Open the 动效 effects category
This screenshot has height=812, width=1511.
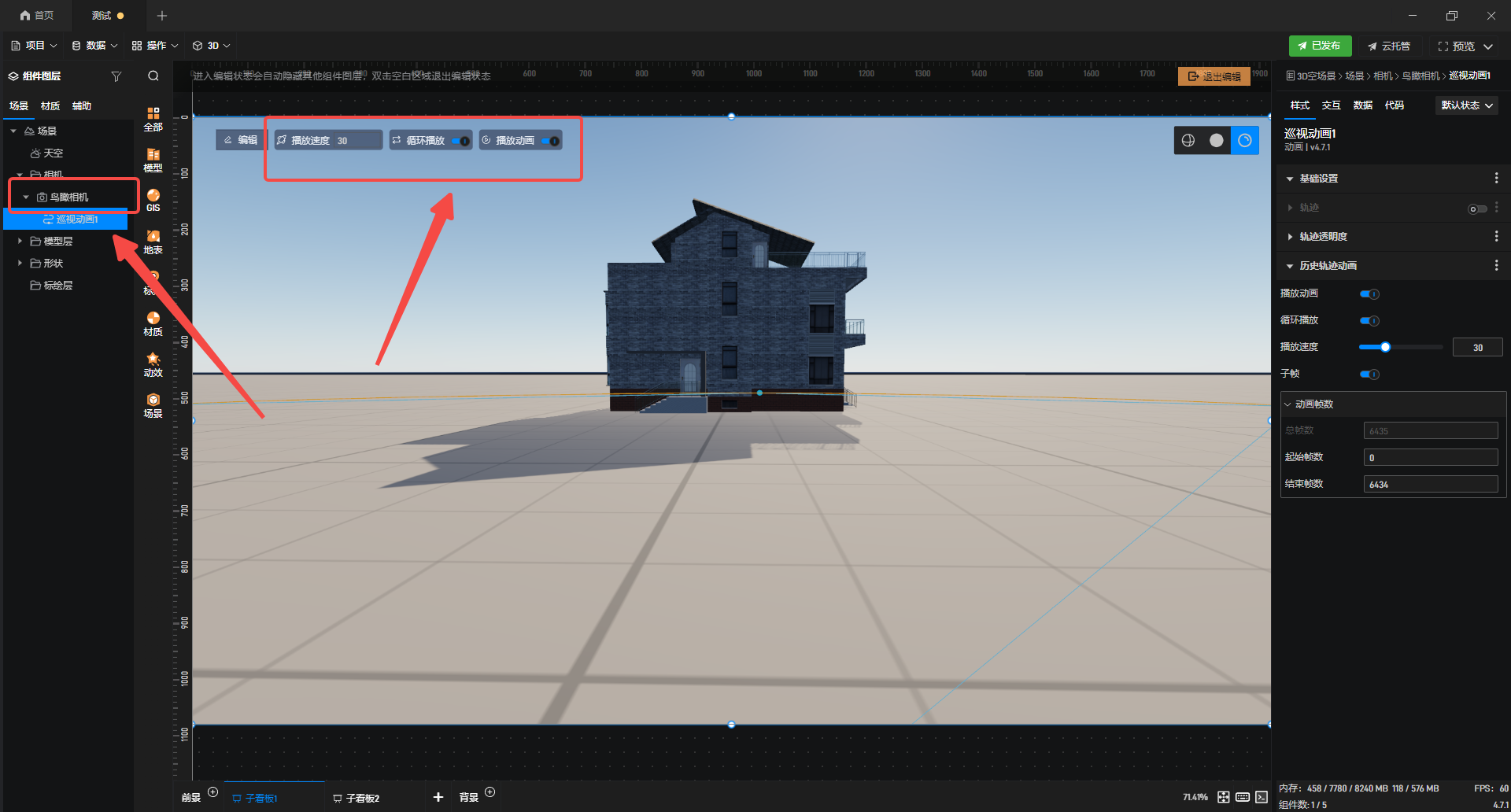click(153, 364)
